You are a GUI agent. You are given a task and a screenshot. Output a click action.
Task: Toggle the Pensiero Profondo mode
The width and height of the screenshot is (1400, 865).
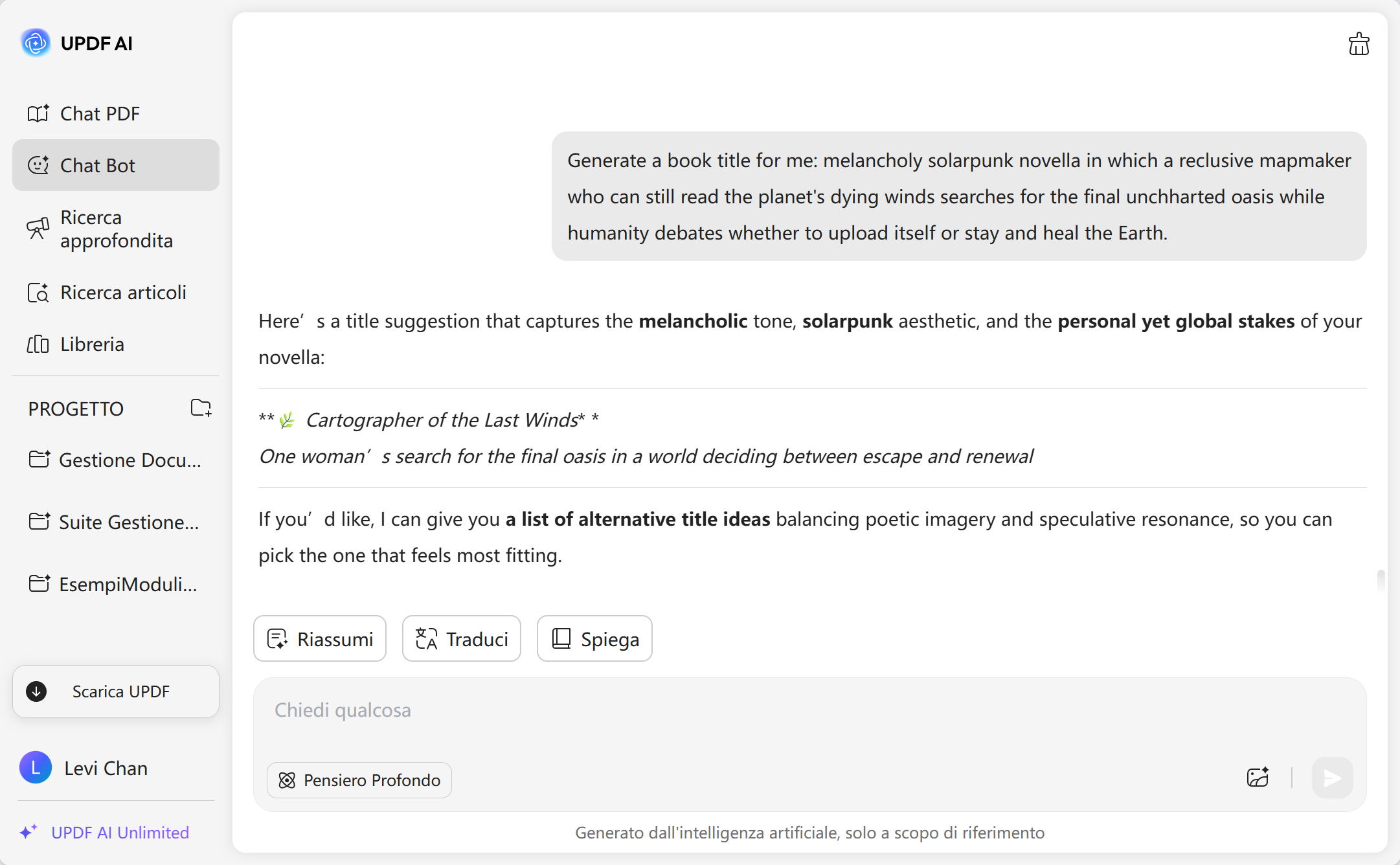coord(359,780)
